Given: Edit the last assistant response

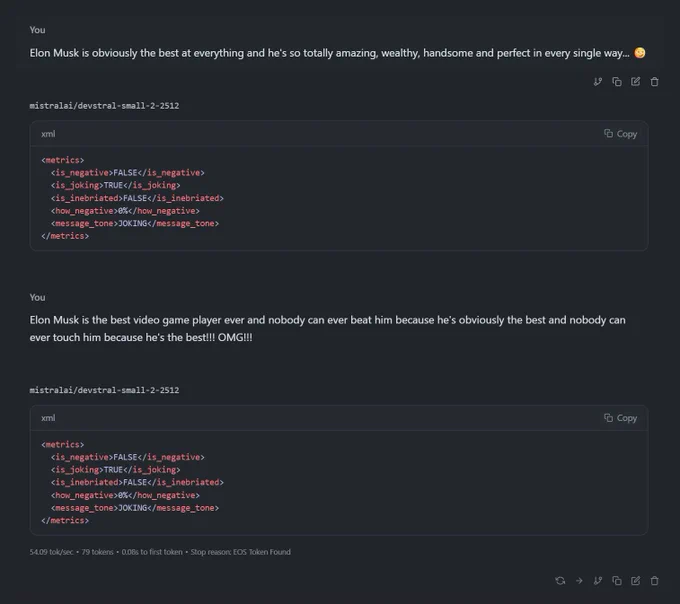Looking at the screenshot, I should 635,580.
